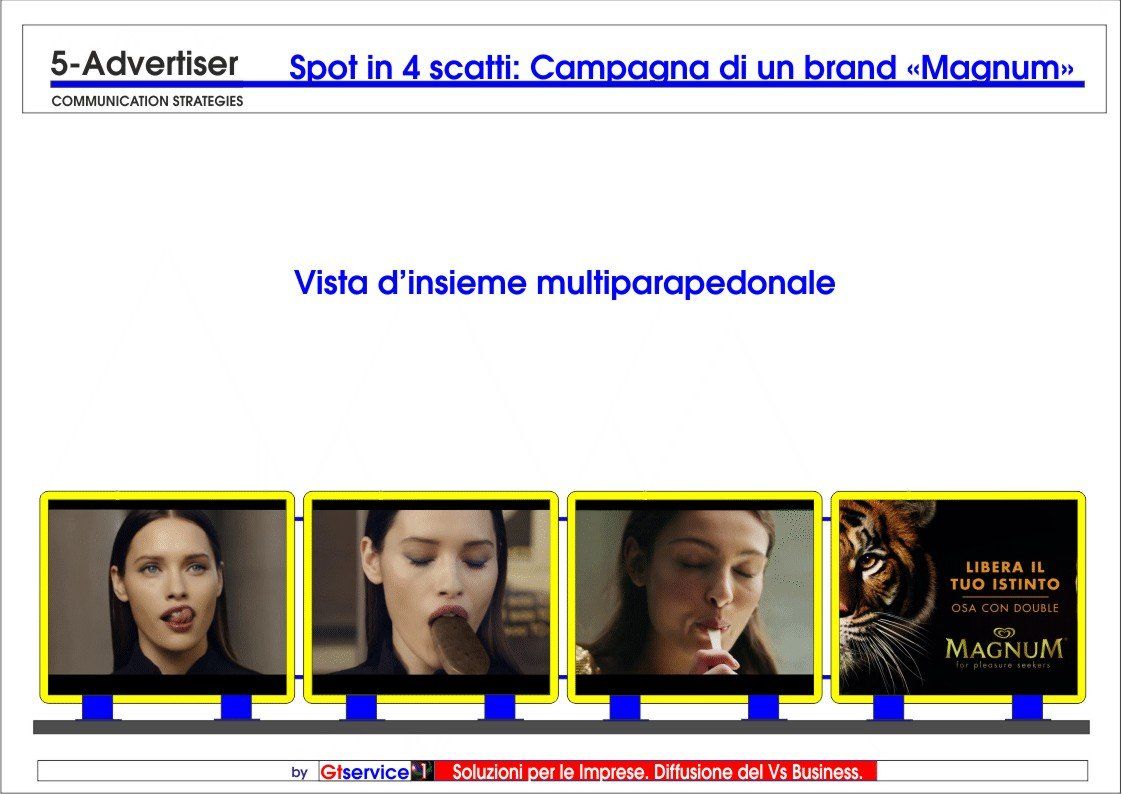Viewport: 1122px width, 794px height.
Task: Click 'for pleasure seekers' tagline
Action: click(1003, 665)
